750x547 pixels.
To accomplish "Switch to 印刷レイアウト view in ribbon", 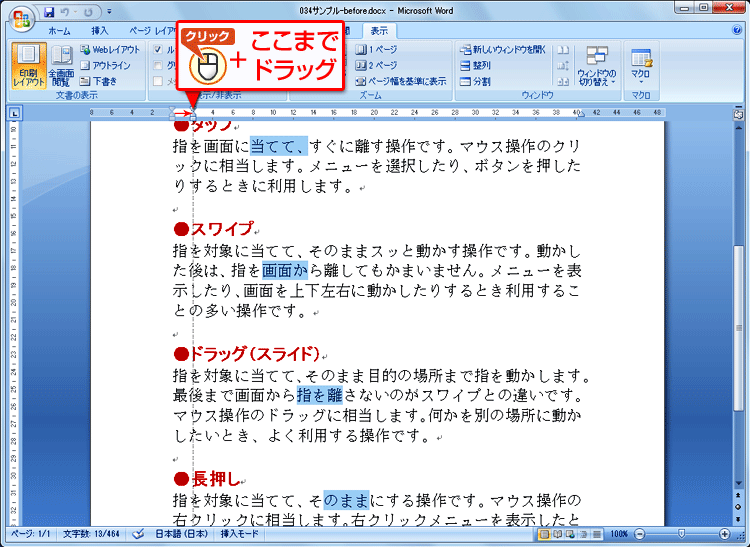I will pos(29,66).
